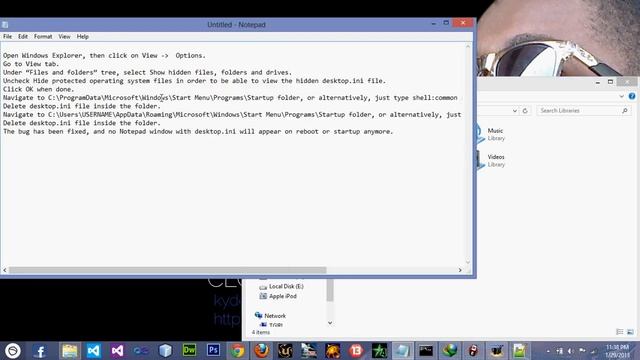640x360 pixels.
Task: Click the line 'Navigate to C:\ProgramData\Microsoft...'
Action: [230, 98]
